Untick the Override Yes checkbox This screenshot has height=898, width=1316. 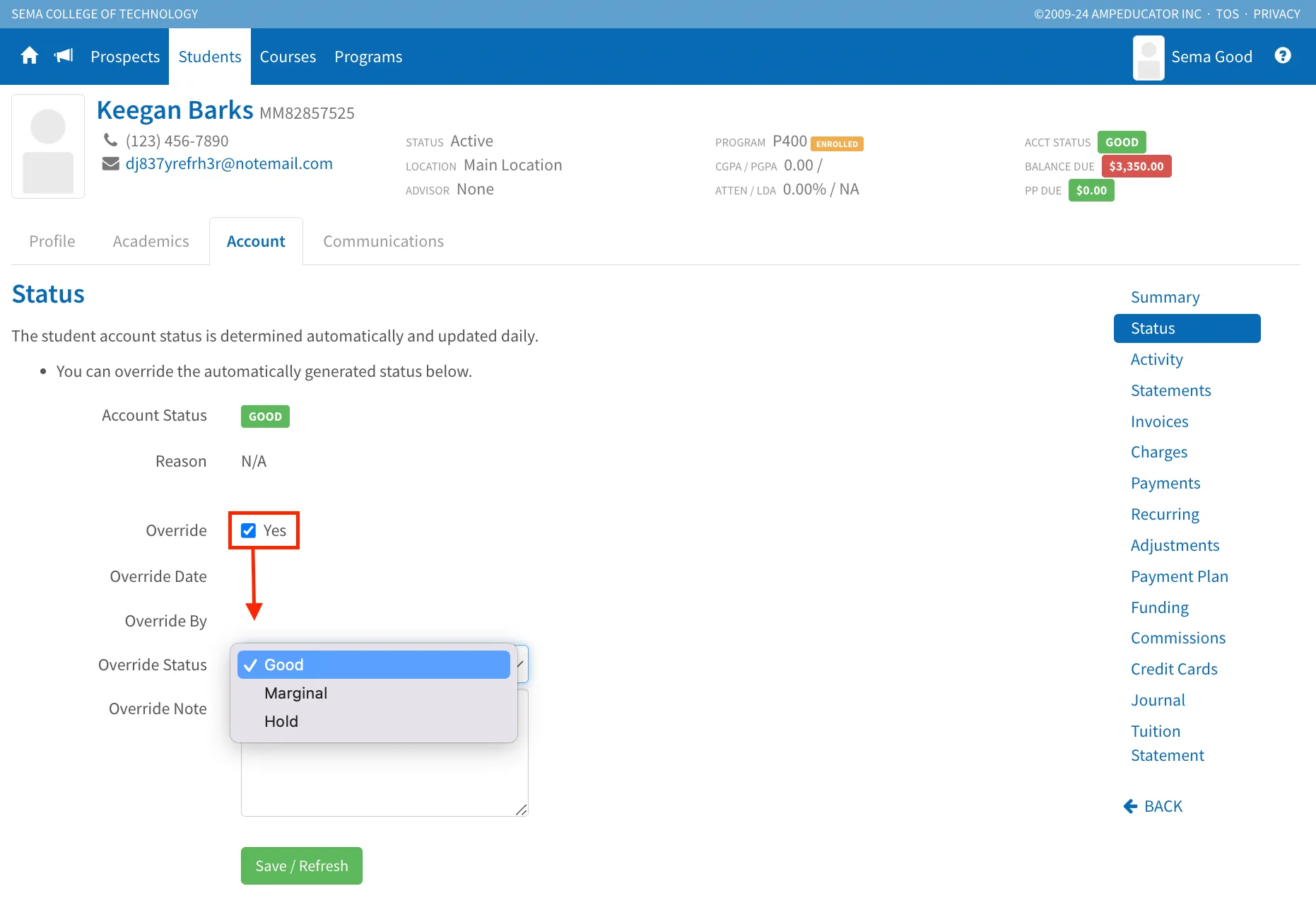click(248, 530)
